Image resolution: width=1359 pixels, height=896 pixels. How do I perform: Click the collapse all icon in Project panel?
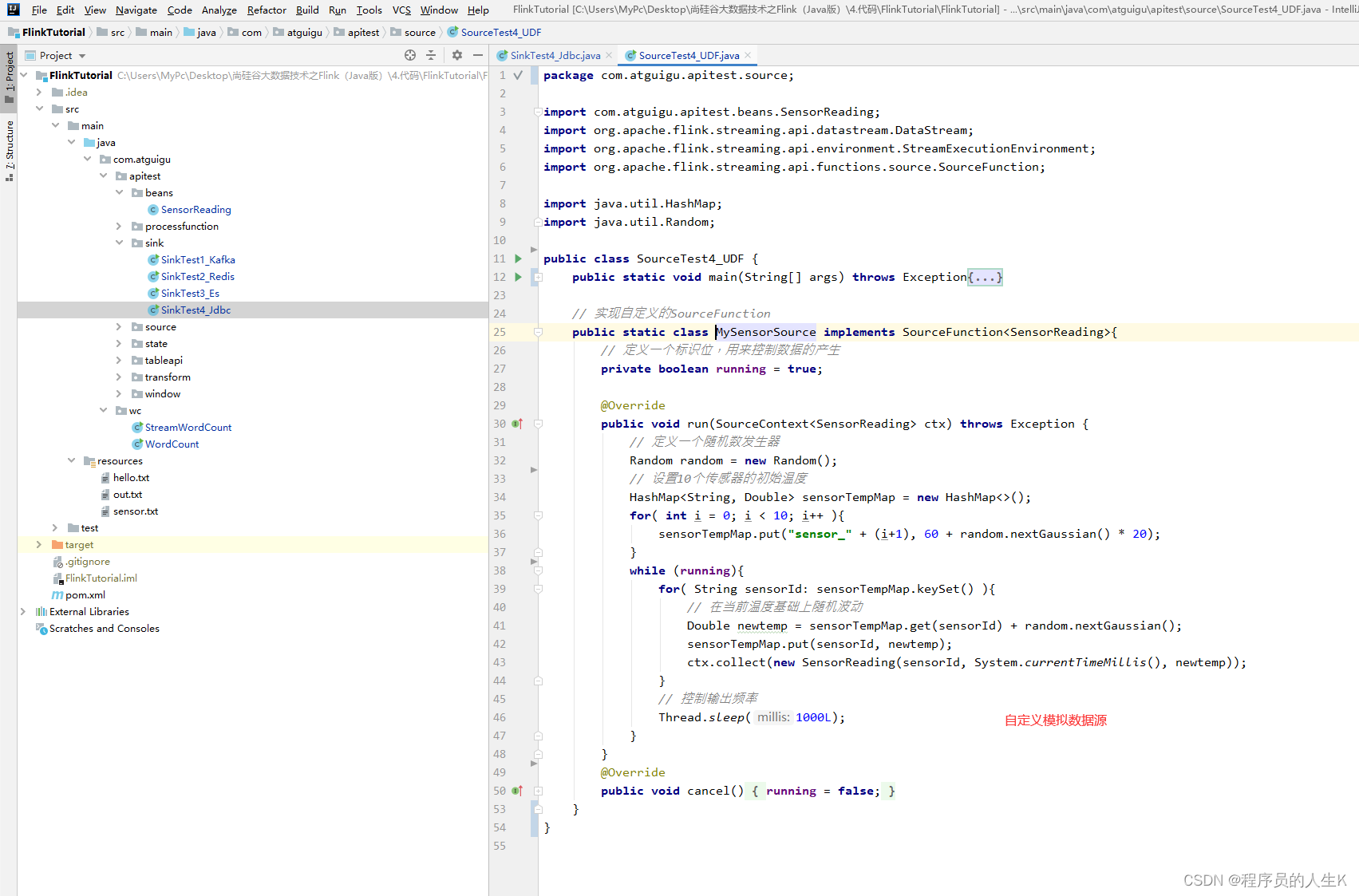click(431, 55)
